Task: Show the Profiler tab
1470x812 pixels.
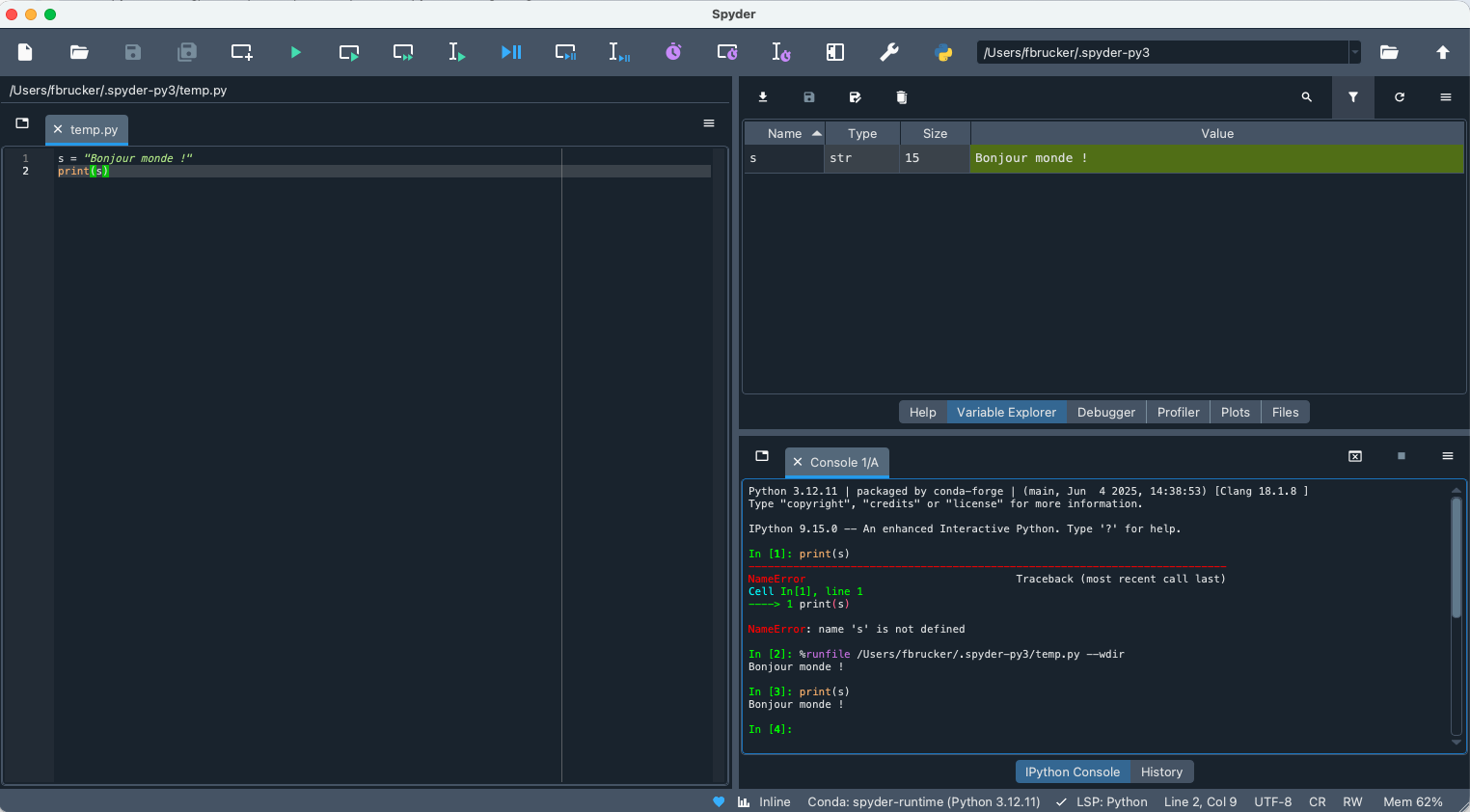Action: tap(1178, 412)
